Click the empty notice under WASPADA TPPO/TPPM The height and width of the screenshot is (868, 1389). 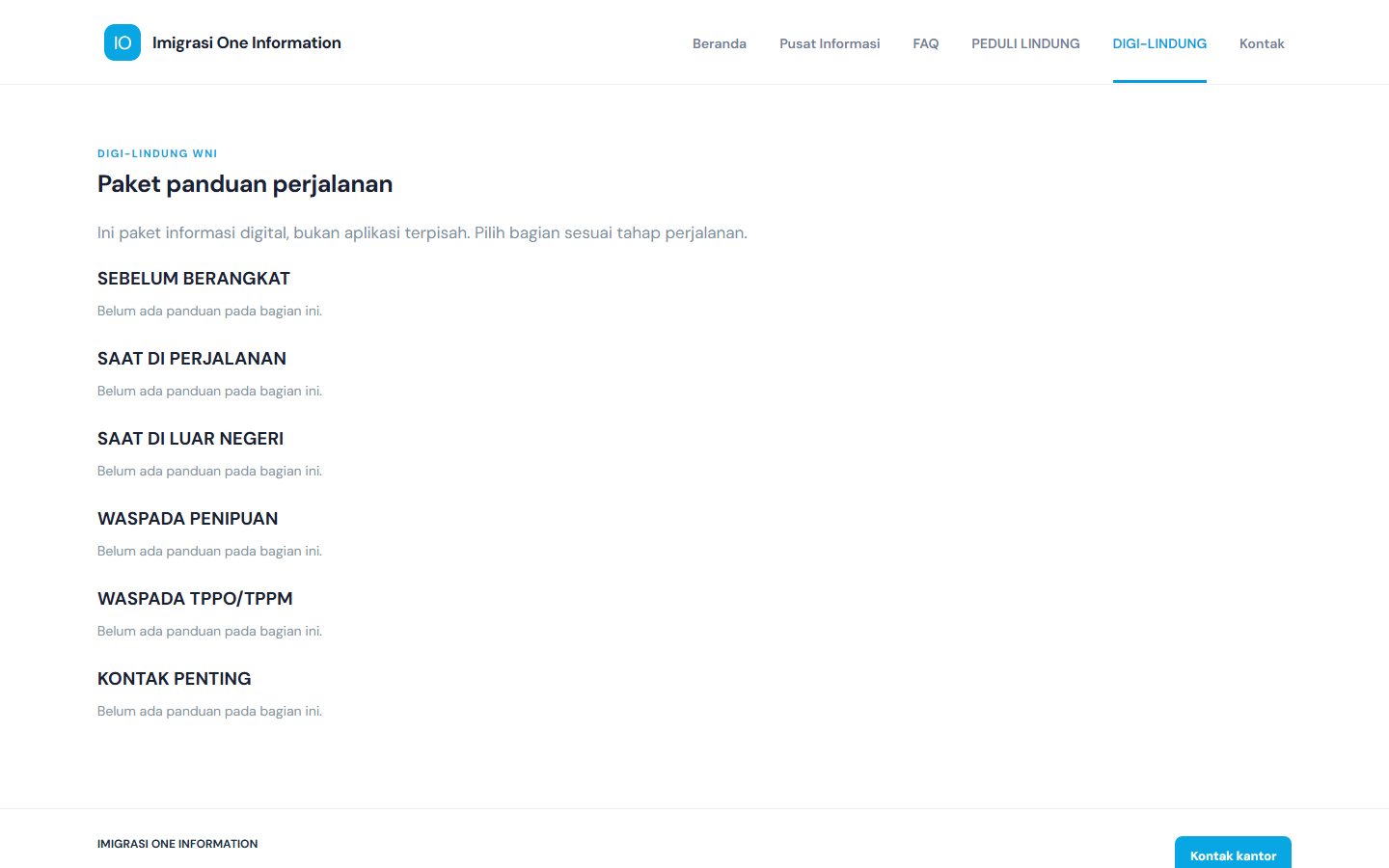pyautogui.click(x=209, y=631)
